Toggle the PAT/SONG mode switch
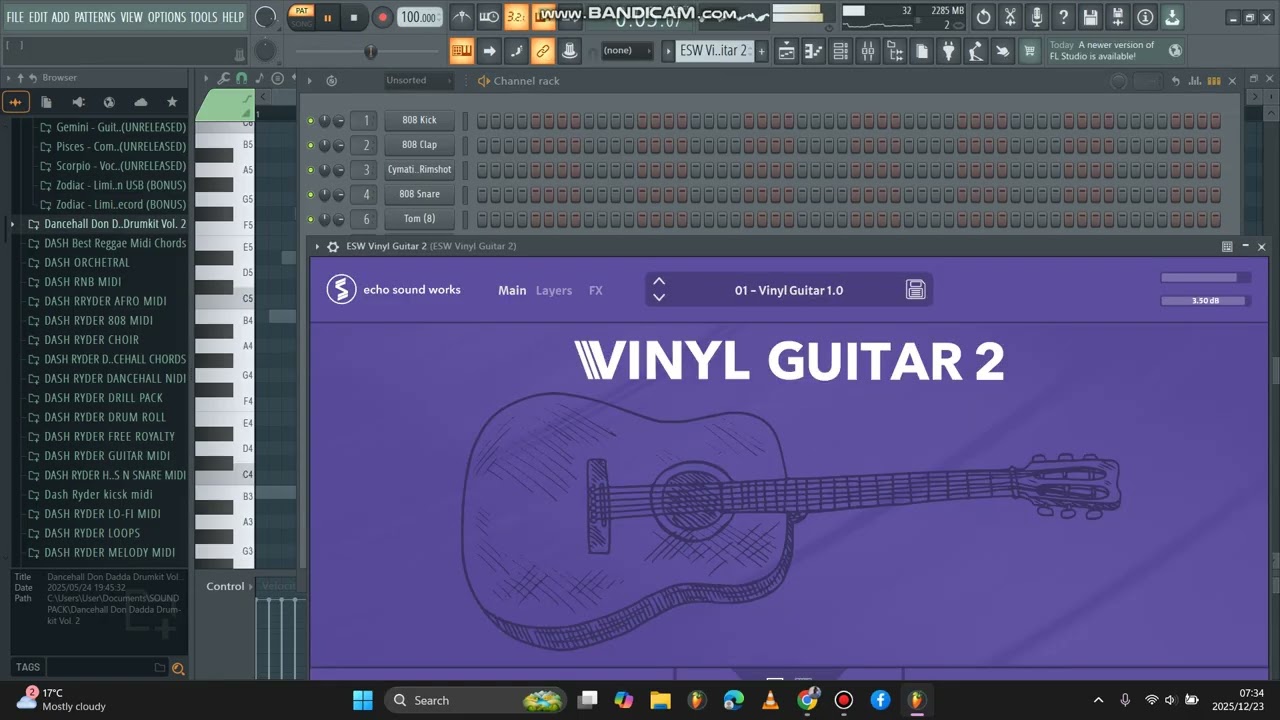 click(x=301, y=17)
